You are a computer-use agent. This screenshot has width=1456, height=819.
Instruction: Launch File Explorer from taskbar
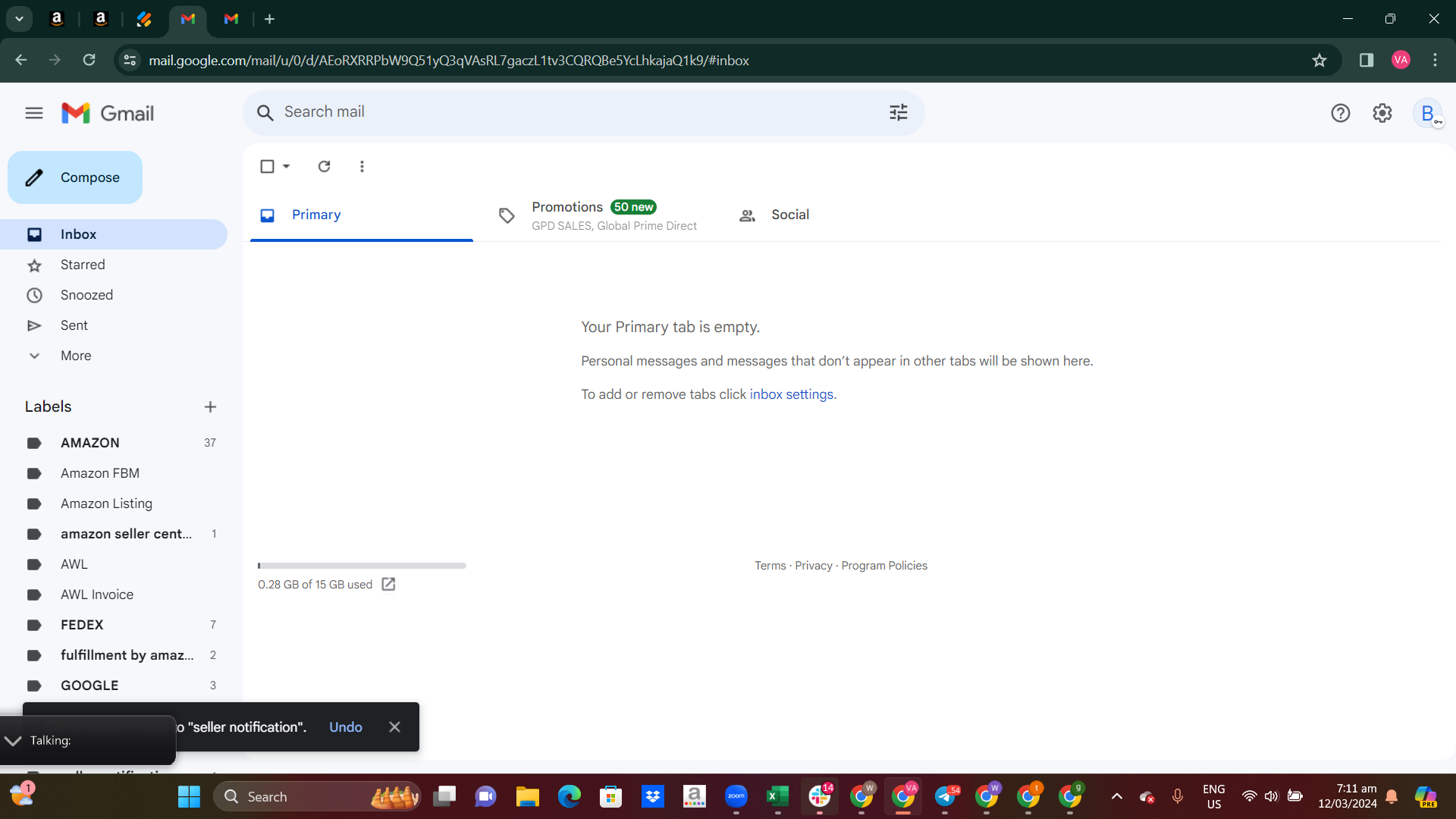pyautogui.click(x=527, y=796)
